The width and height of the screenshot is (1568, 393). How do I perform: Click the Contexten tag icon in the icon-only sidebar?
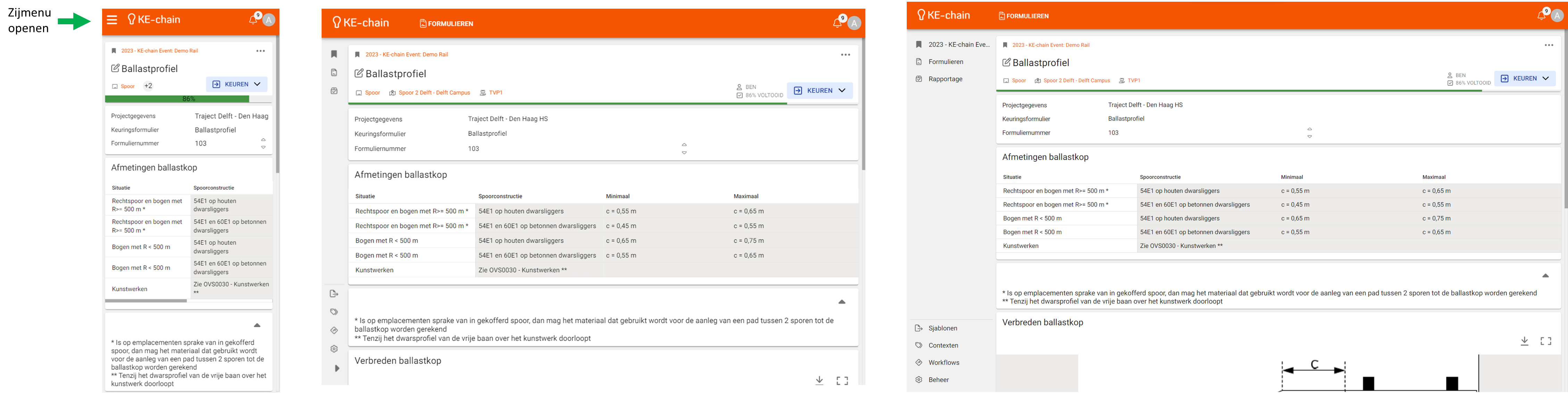click(x=334, y=312)
